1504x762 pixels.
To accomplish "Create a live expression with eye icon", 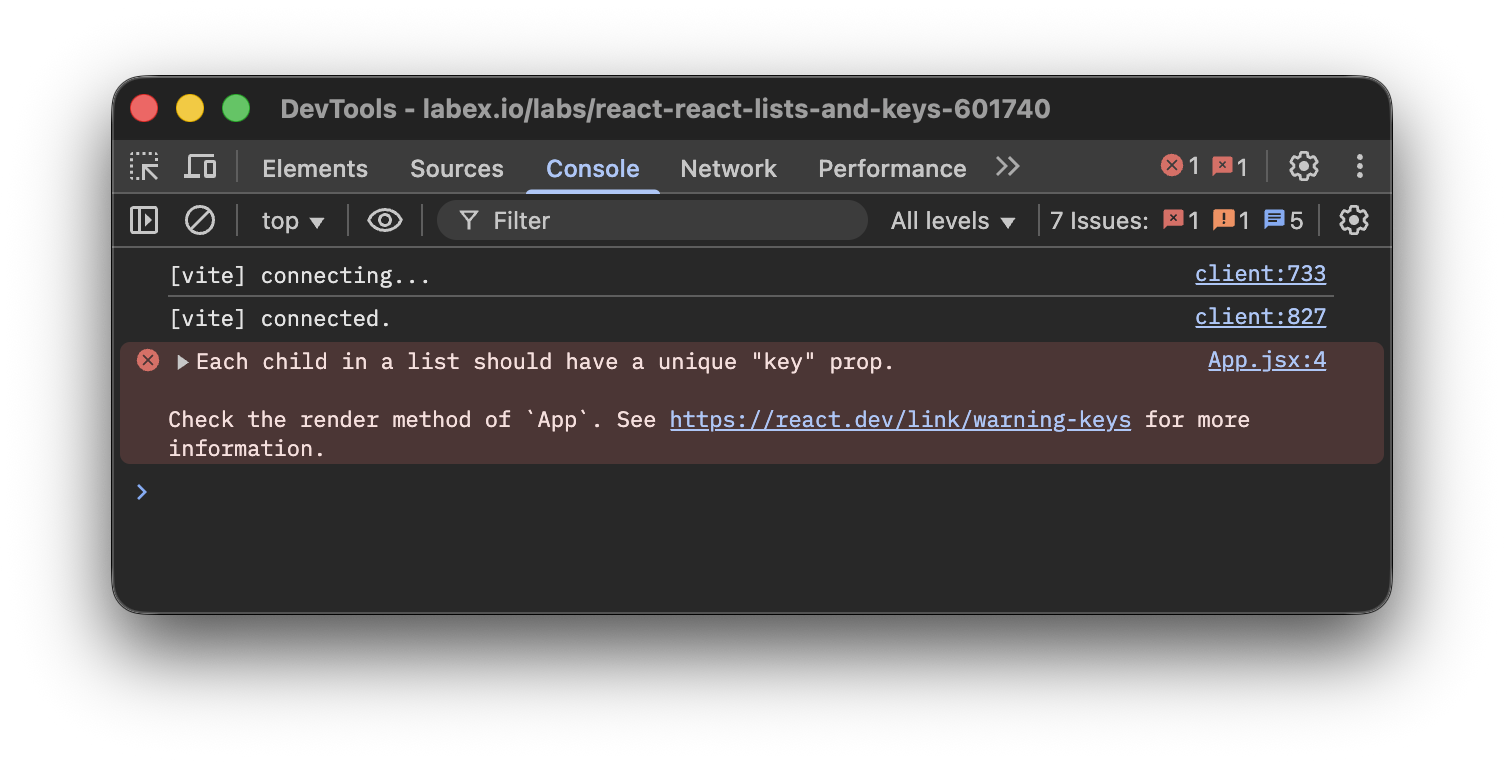I will [x=384, y=220].
